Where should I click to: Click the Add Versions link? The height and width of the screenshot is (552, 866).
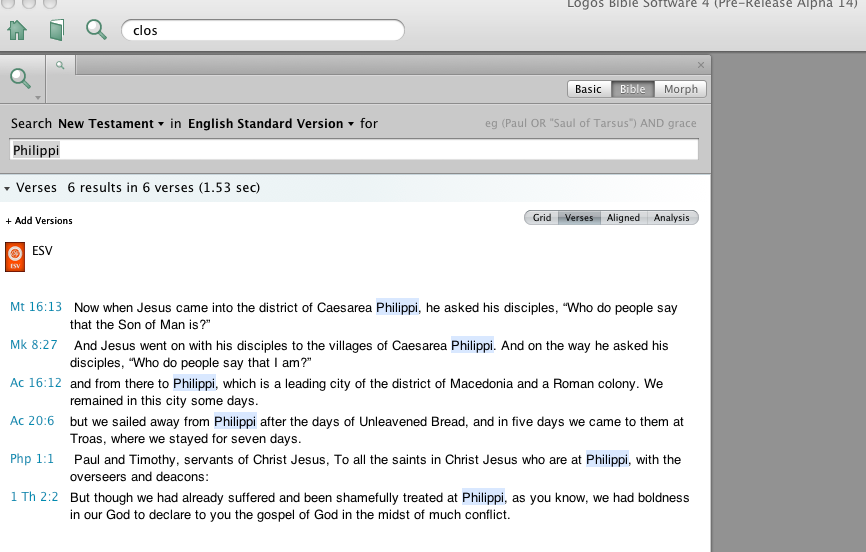click(39, 220)
